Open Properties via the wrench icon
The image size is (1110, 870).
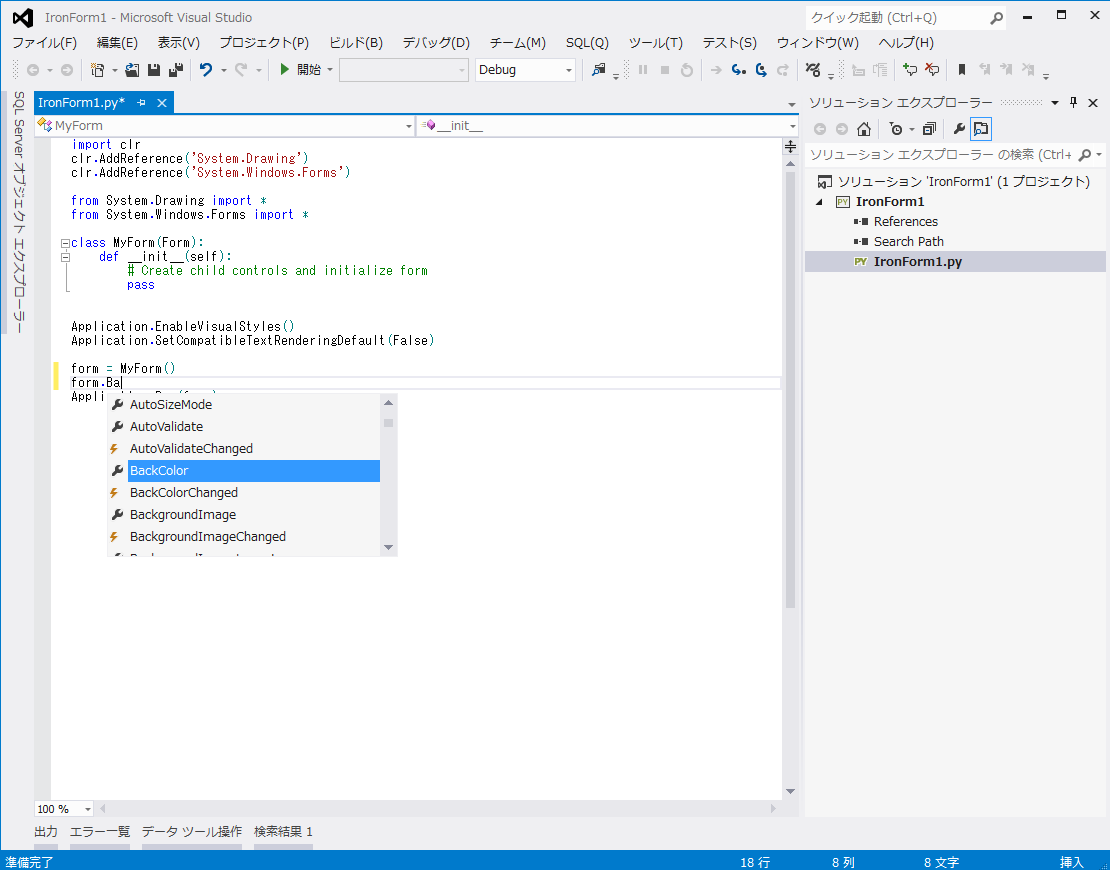[x=959, y=129]
